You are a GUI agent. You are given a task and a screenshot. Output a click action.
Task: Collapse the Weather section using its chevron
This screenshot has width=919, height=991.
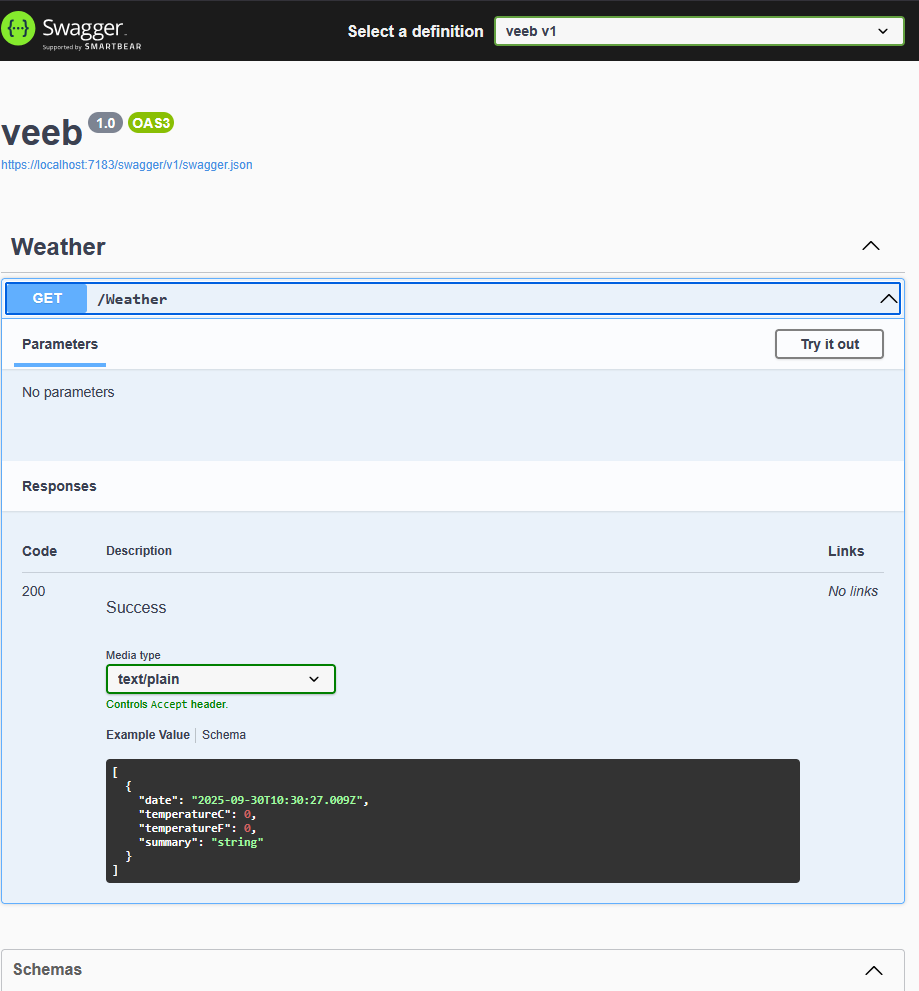[x=871, y=246]
